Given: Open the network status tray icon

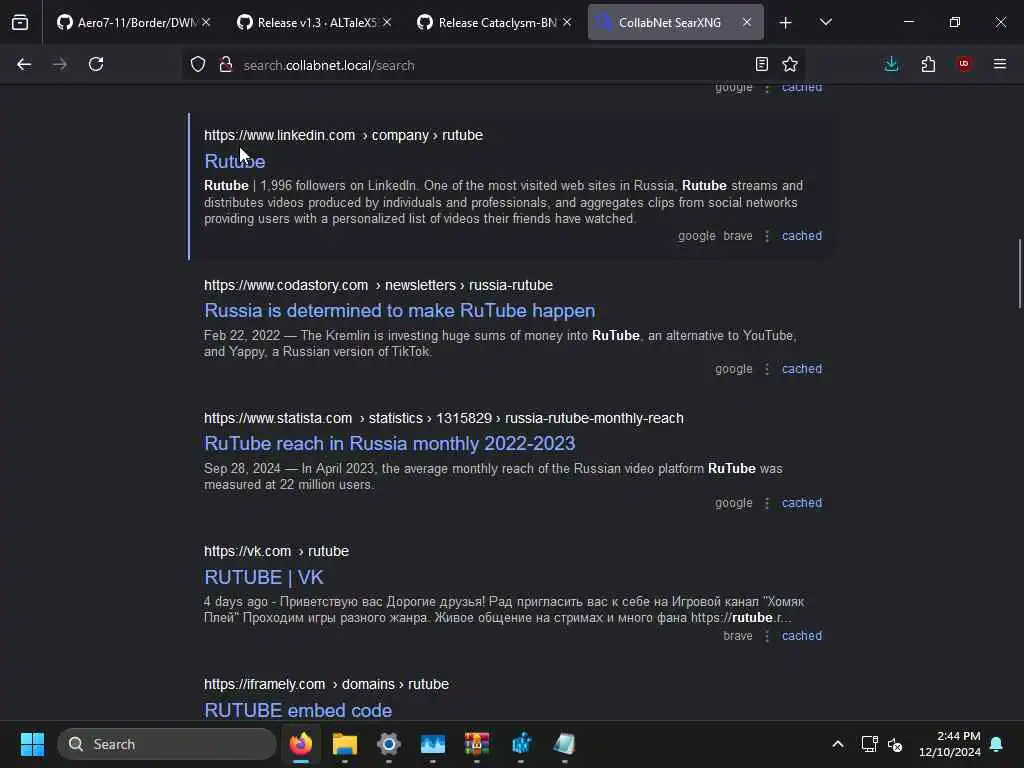Looking at the screenshot, I should 869,744.
